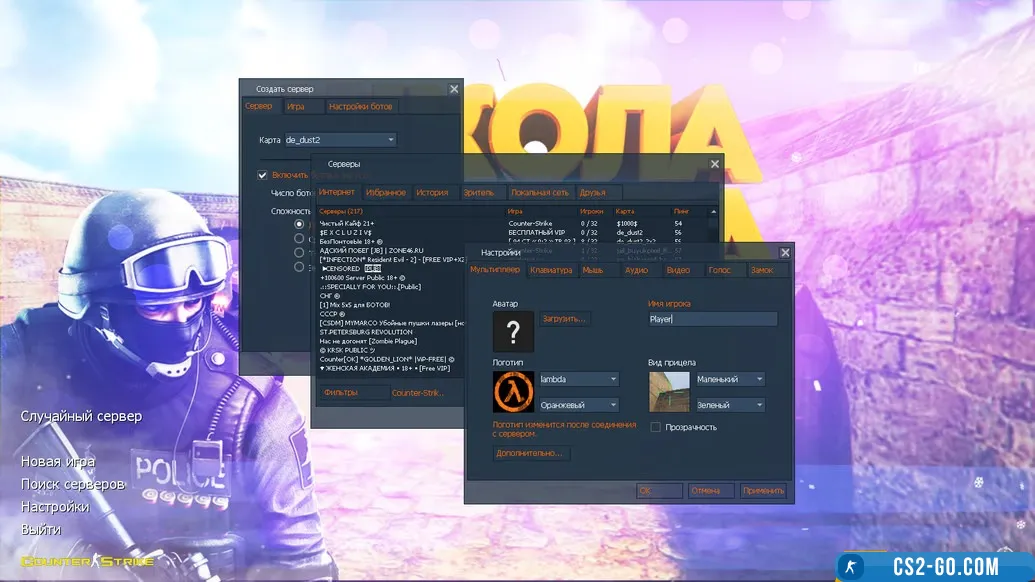Switch to the Клавиатура settings tab

[x=551, y=270]
